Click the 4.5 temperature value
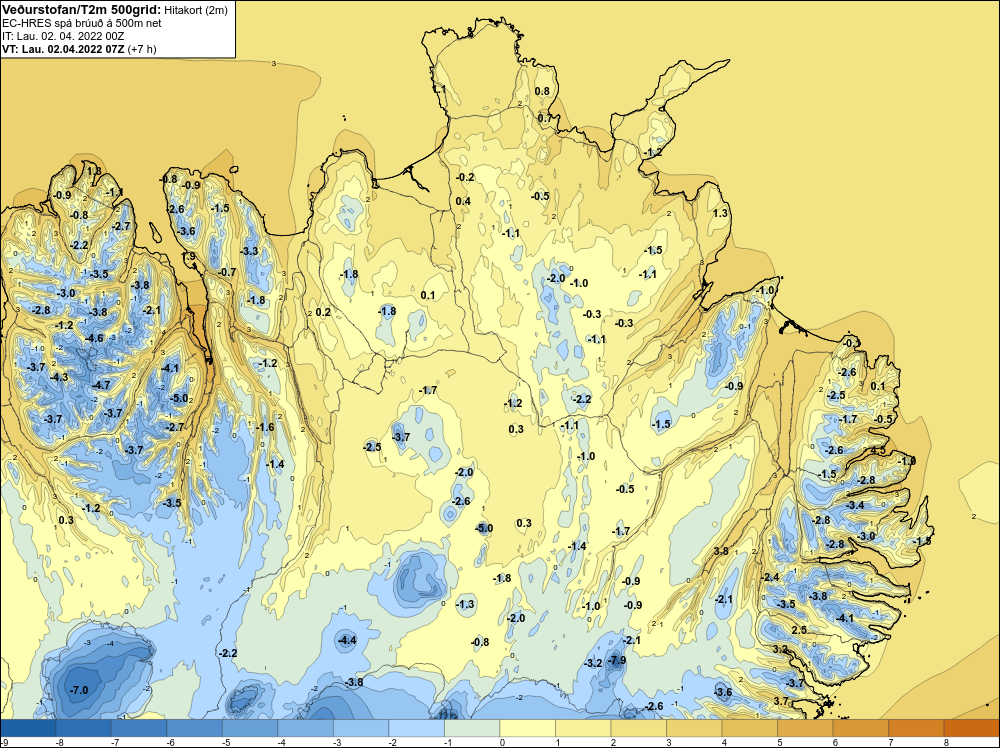 pos(878,450)
